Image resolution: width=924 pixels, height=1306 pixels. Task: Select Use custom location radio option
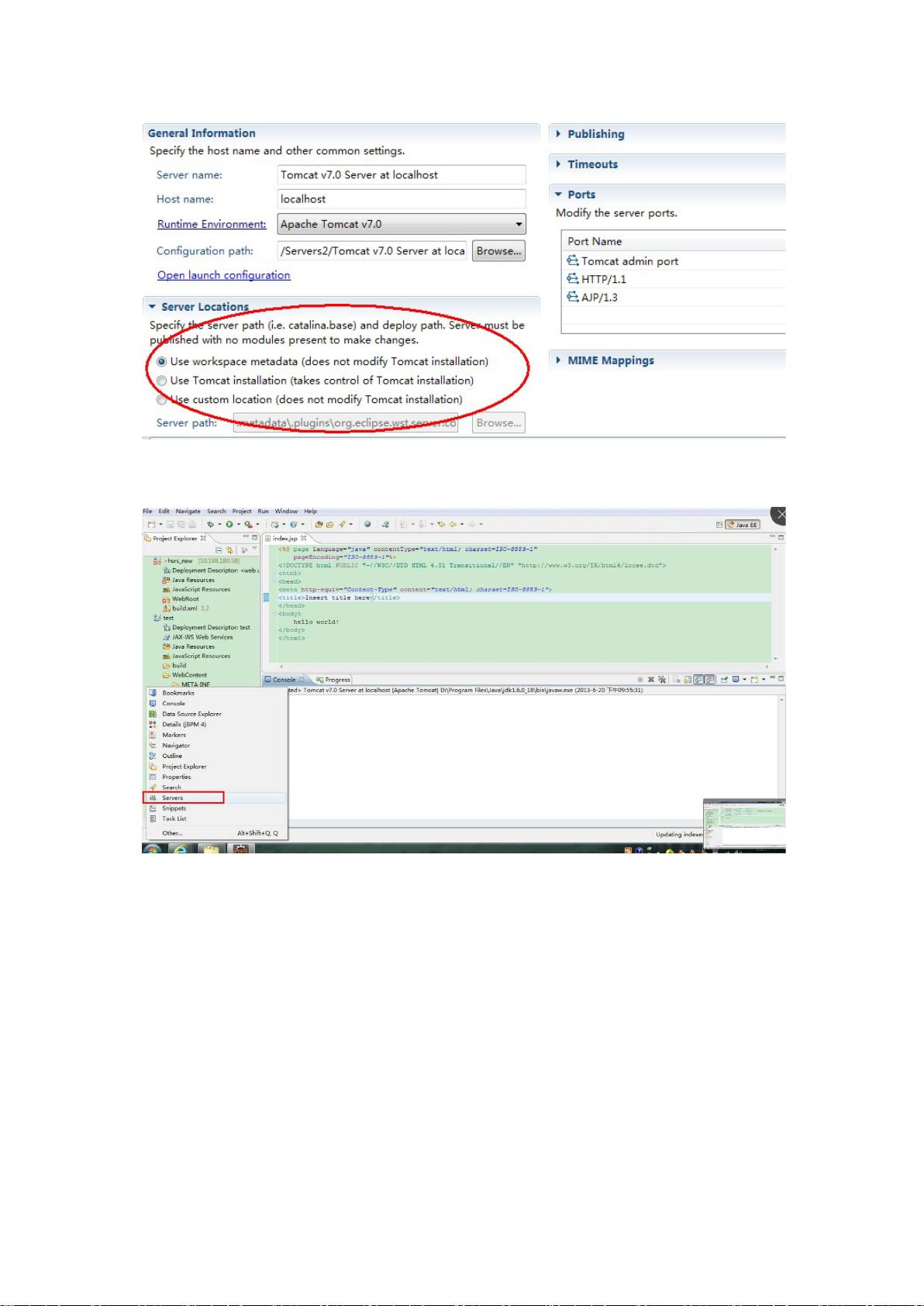[x=161, y=400]
